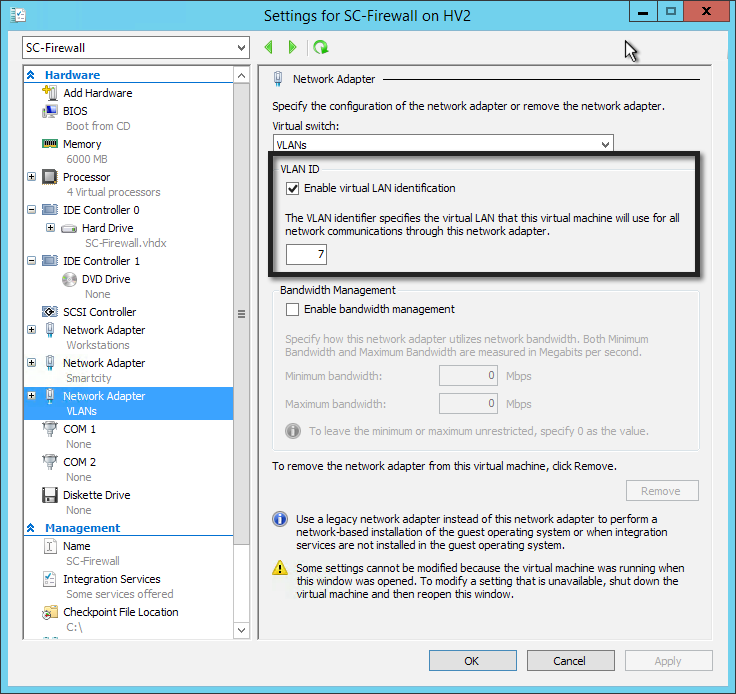Viewport: 736px width, 694px height.
Task: Click the green forward navigation arrow
Action: pyautogui.click(x=292, y=47)
